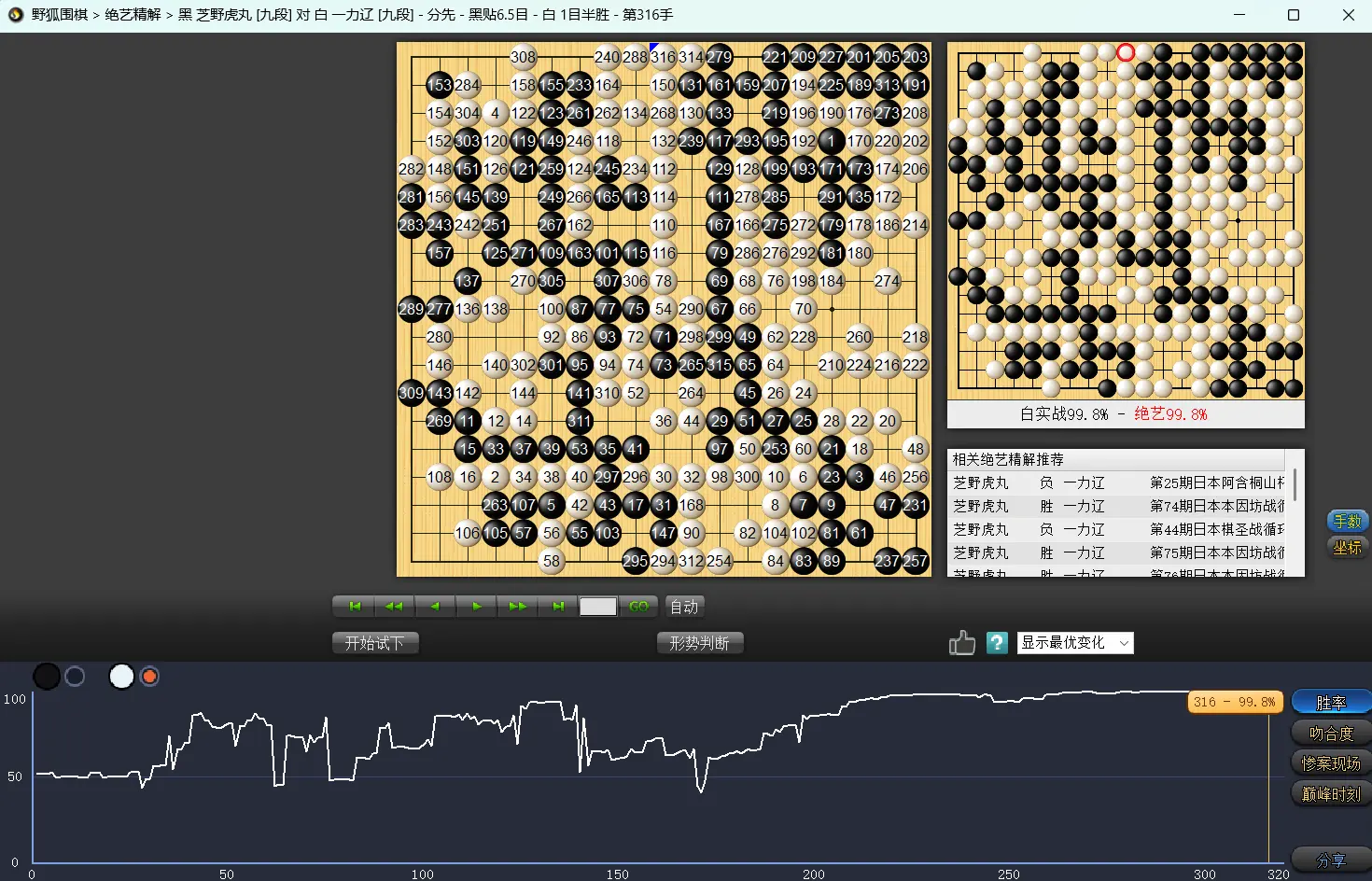Toggle 自动 auto-play mode
The height and width of the screenshot is (881, 1372).
pyautogui.click(x=684, y=607)
